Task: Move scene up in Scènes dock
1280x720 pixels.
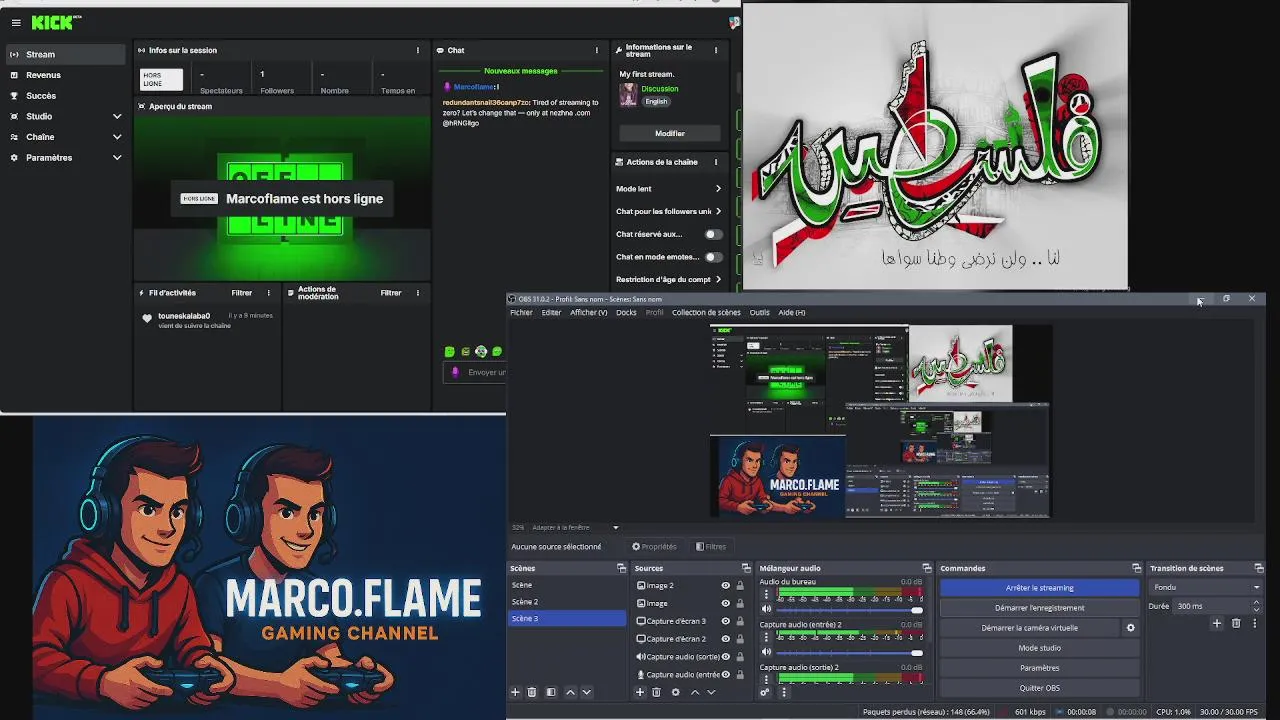Action: (x=571, y=692)
